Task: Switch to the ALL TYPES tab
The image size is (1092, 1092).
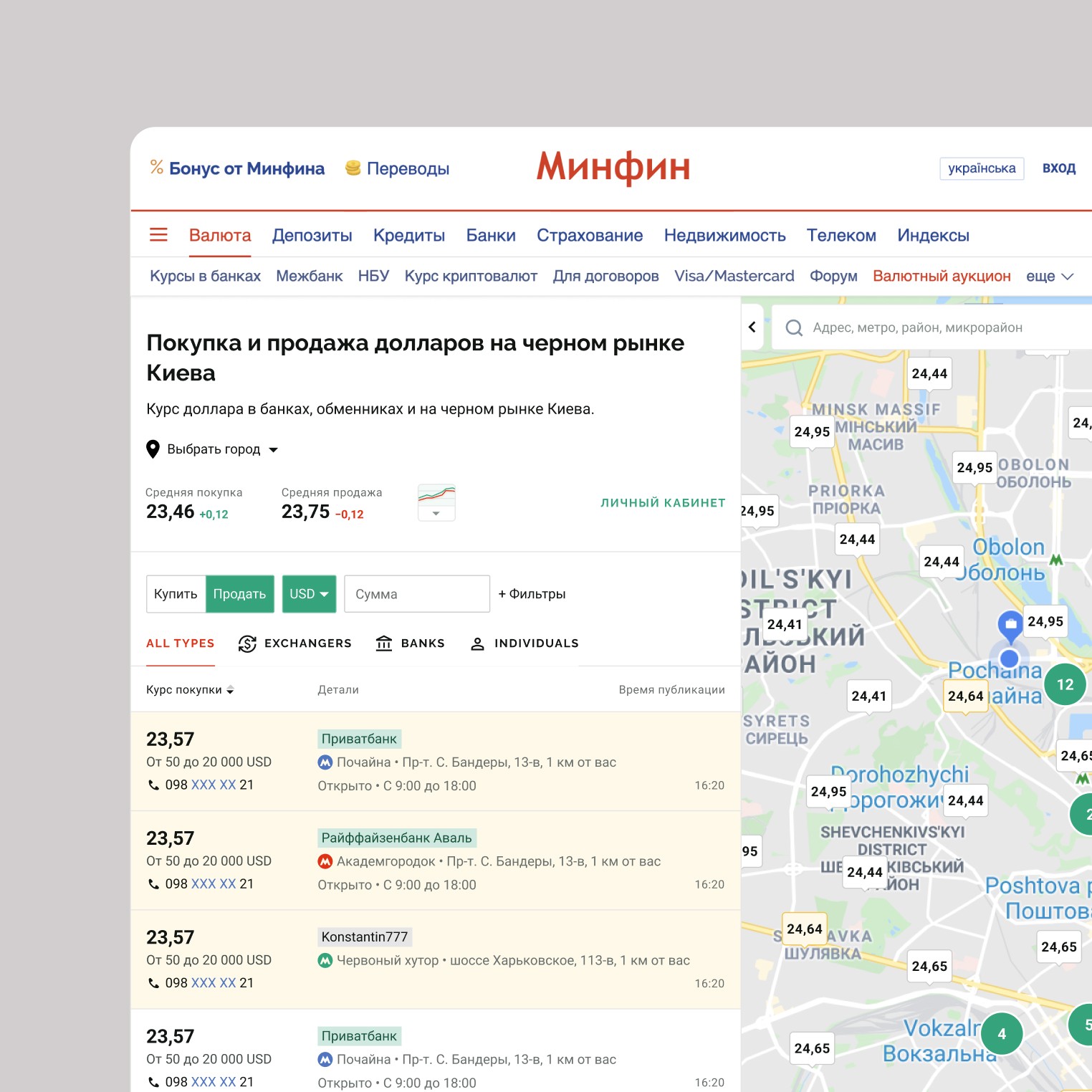Action: click(x=181, y=643)
